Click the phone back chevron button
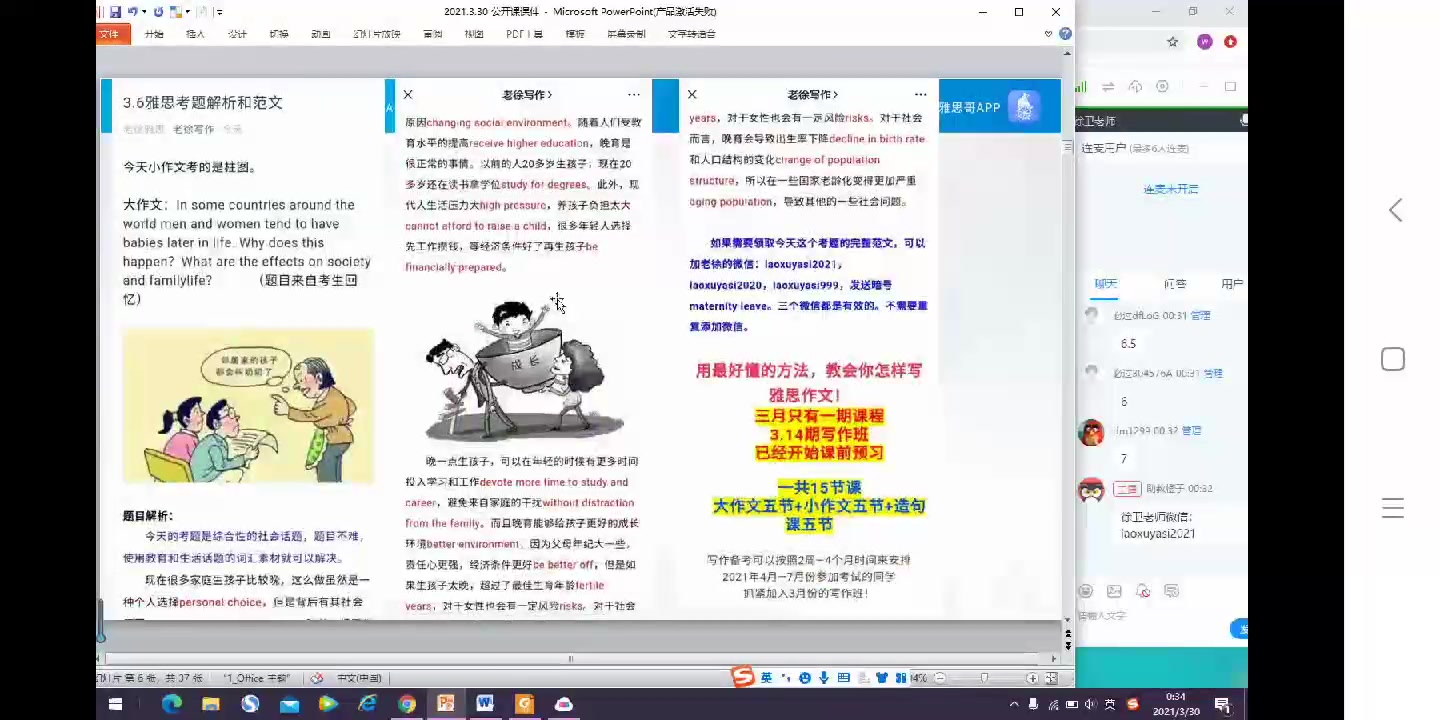1440x720 pixels. click(x=1395, y=210)
